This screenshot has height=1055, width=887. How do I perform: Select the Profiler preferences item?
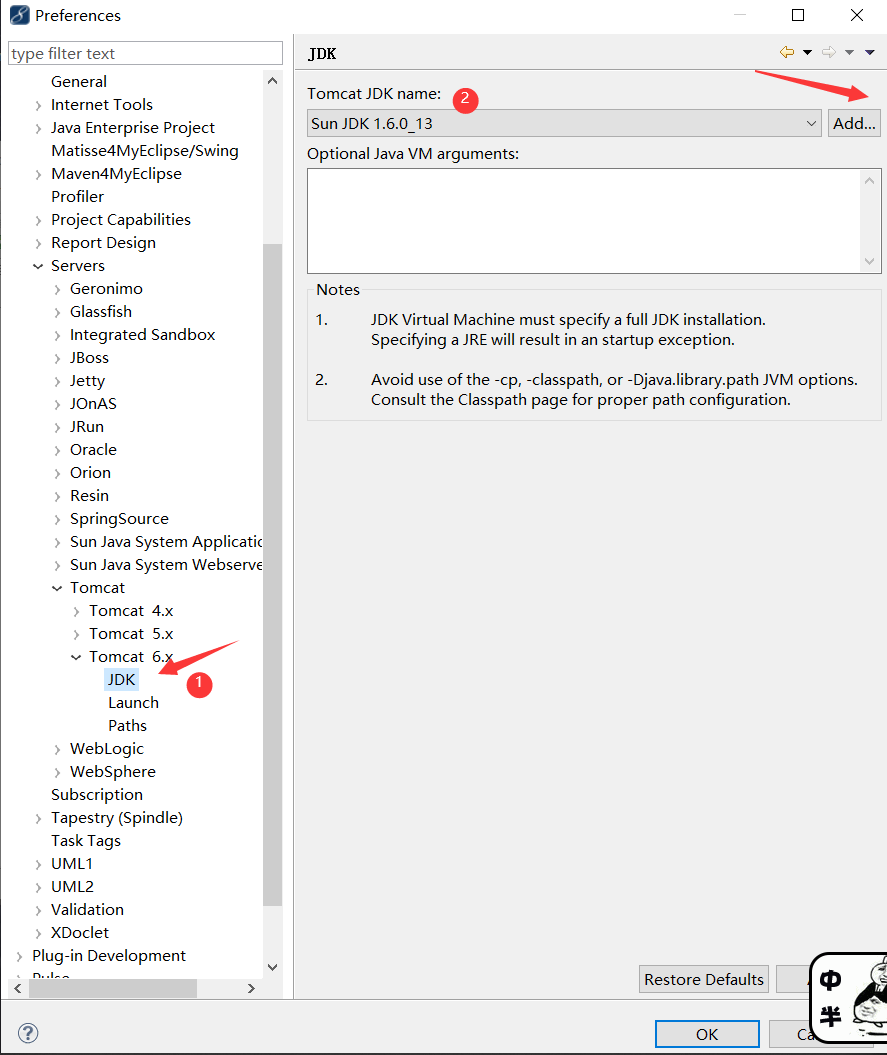point(77,196)
